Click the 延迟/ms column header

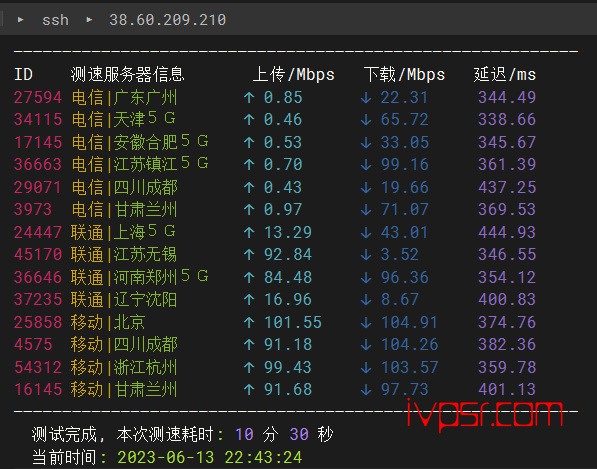click(x=505, y=75)
